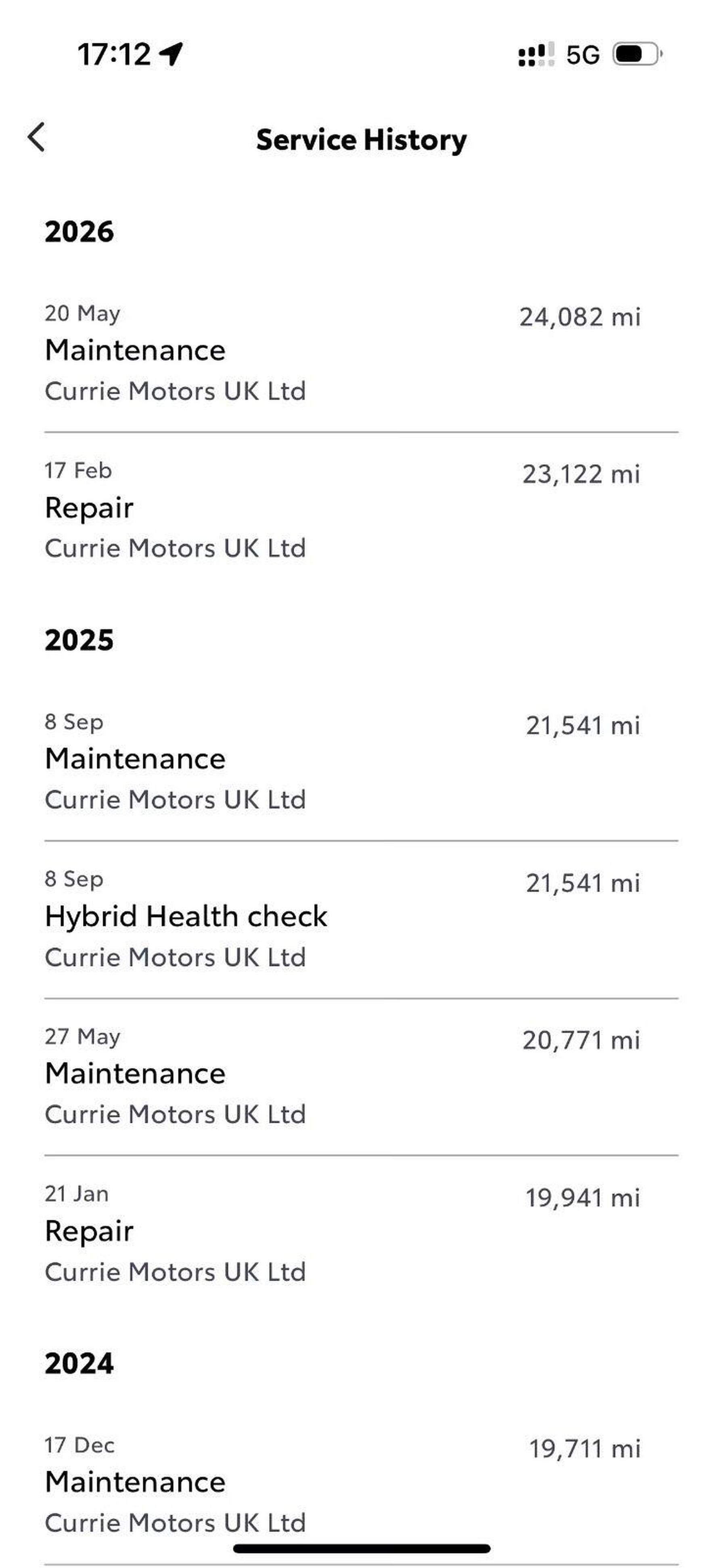Tap the Service History page title
The width and height of the screenshot is (723, 1568).
(361, 140)
